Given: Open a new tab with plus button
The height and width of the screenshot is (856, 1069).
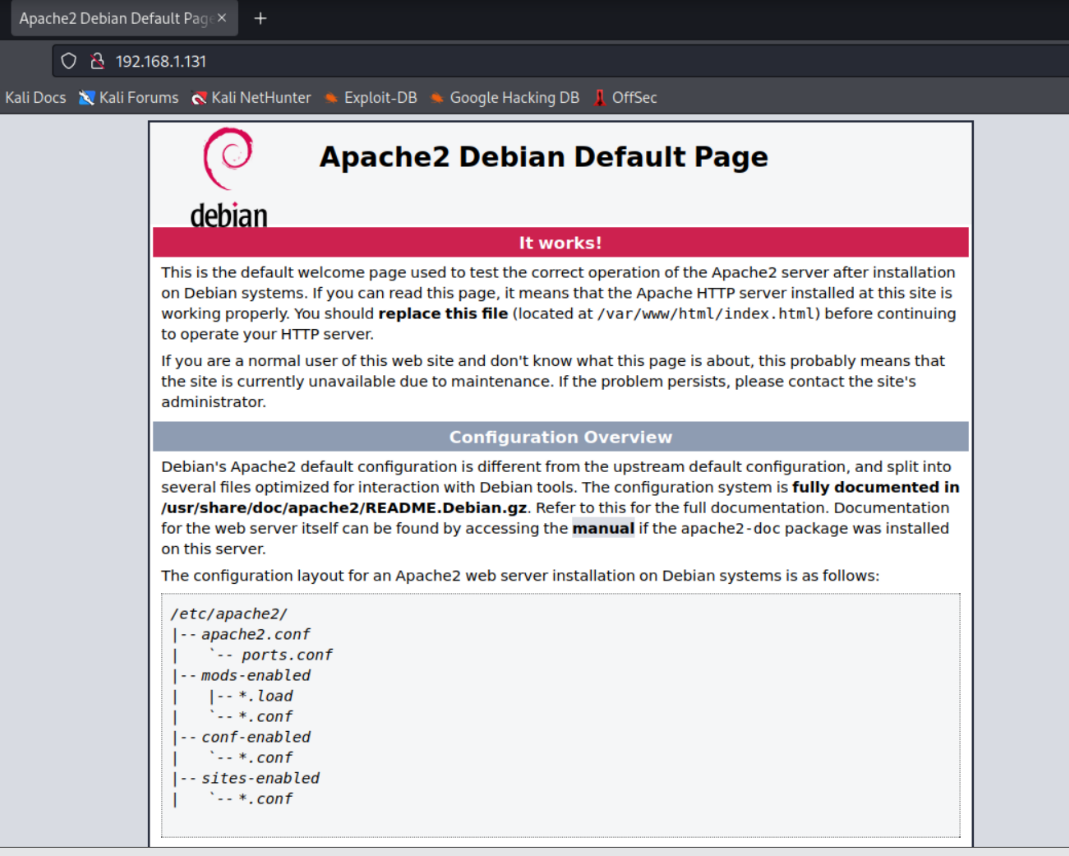Looking at the screenshot, I should click(x=260, y=18).
